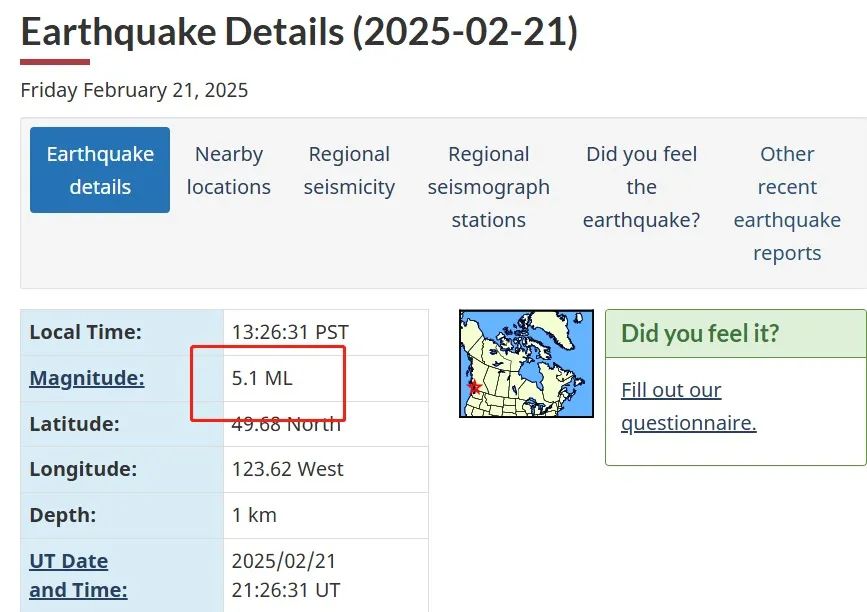Open the Canada location map thumbnail

526,363
